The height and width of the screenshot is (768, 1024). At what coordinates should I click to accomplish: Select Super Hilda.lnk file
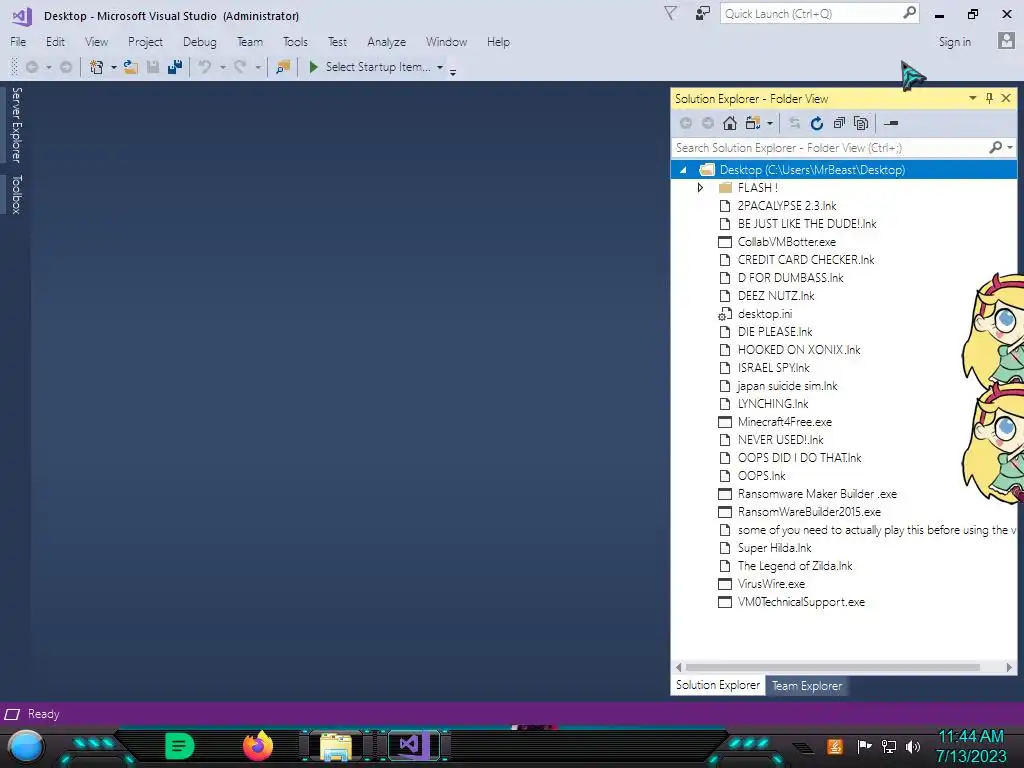pos(775,548)
